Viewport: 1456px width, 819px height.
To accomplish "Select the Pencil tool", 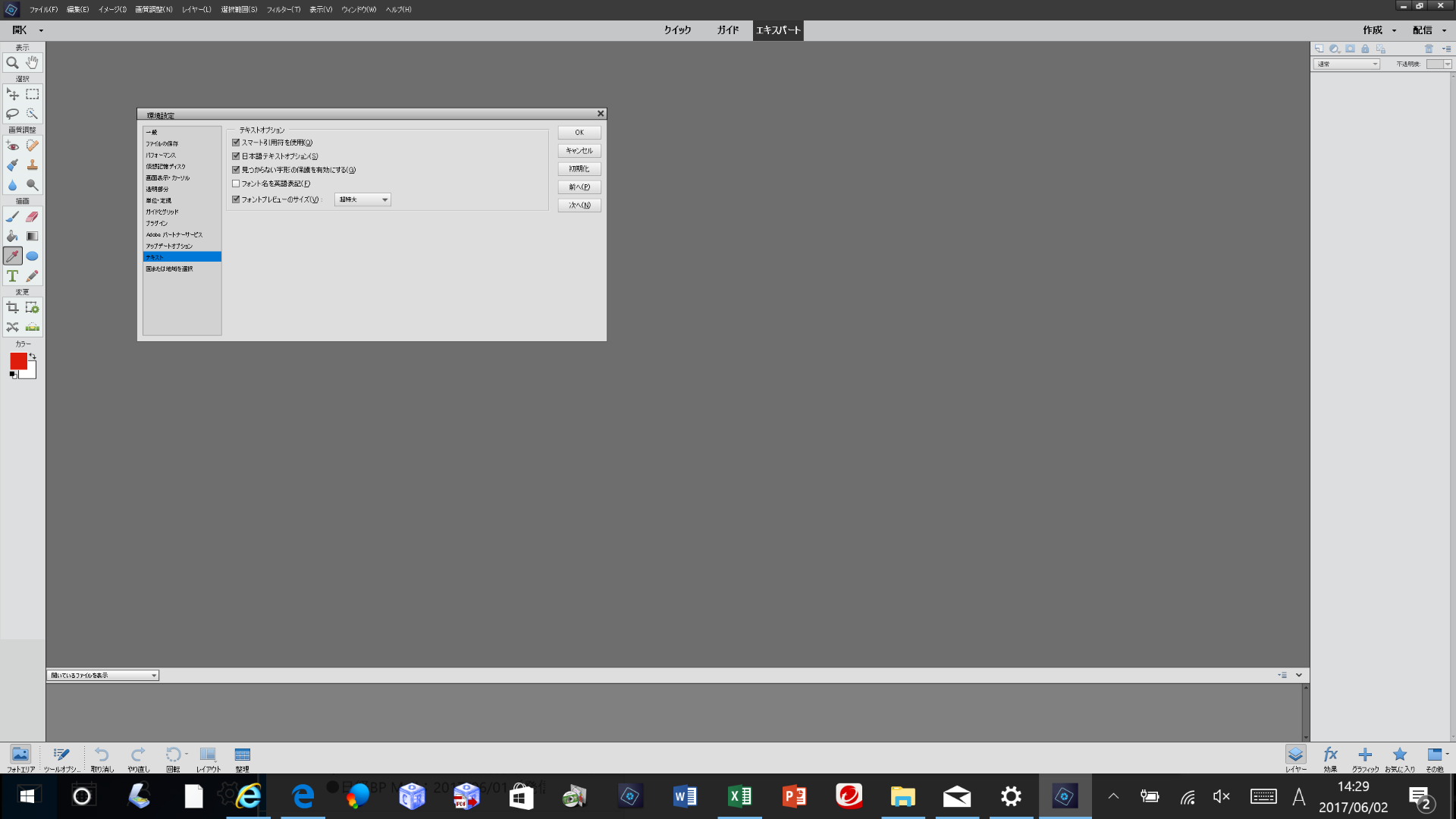I will [x=32, y=276].
